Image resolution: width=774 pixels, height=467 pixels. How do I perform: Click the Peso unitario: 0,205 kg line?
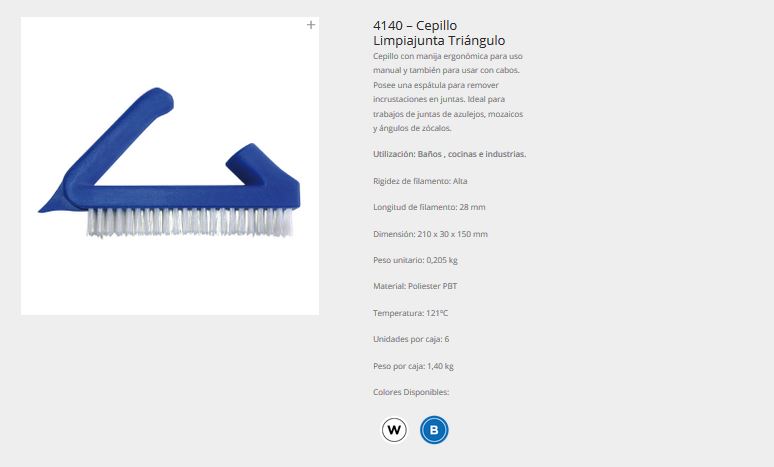pyautogui.click(x=415, y=260)
